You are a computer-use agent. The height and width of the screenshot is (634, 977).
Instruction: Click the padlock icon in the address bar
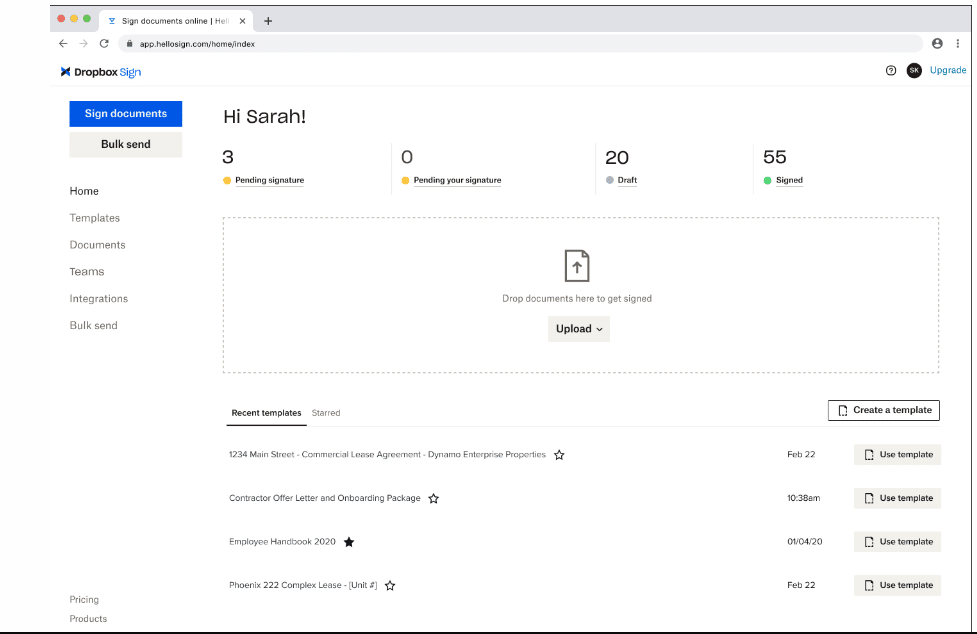pos(129,43)
